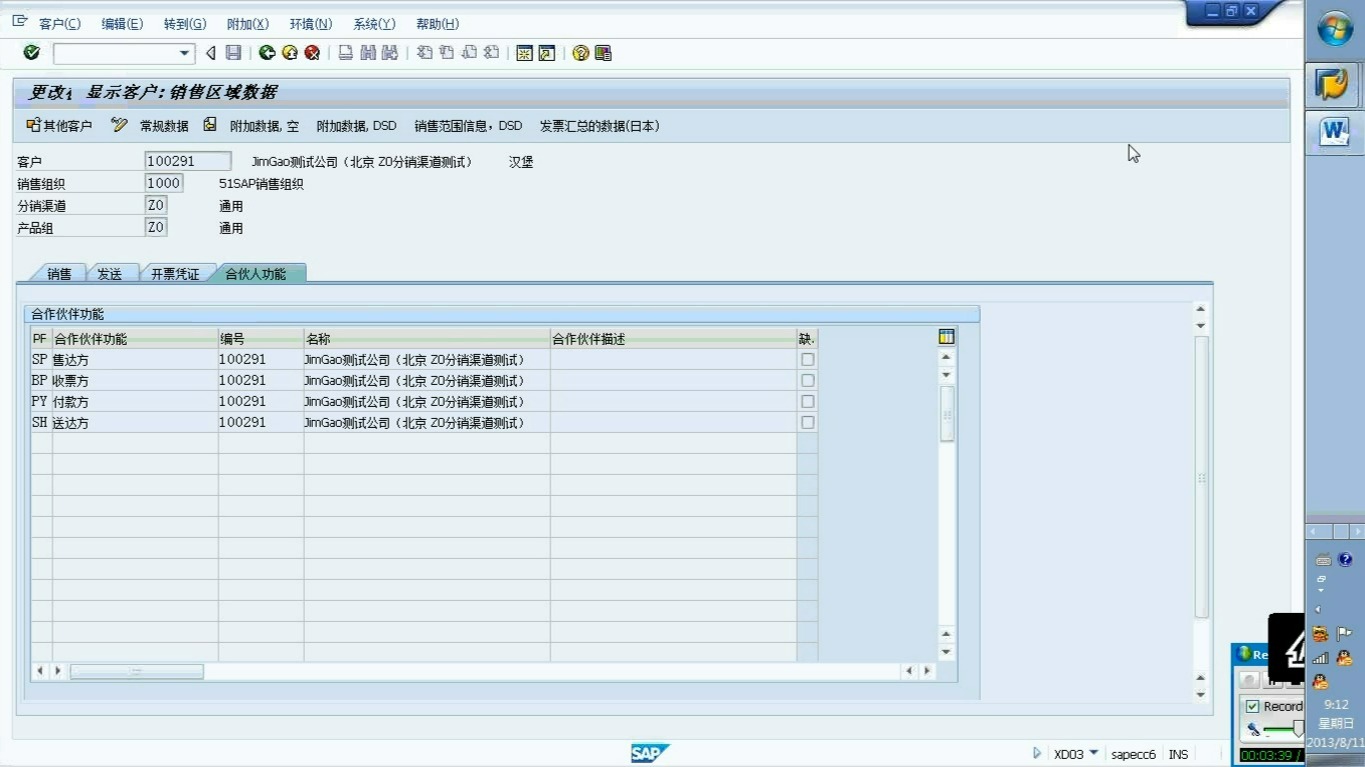This screenshot has height=767, width=1365.
Task: Click the Previous Page icon
Action: (x=447, y=53)
